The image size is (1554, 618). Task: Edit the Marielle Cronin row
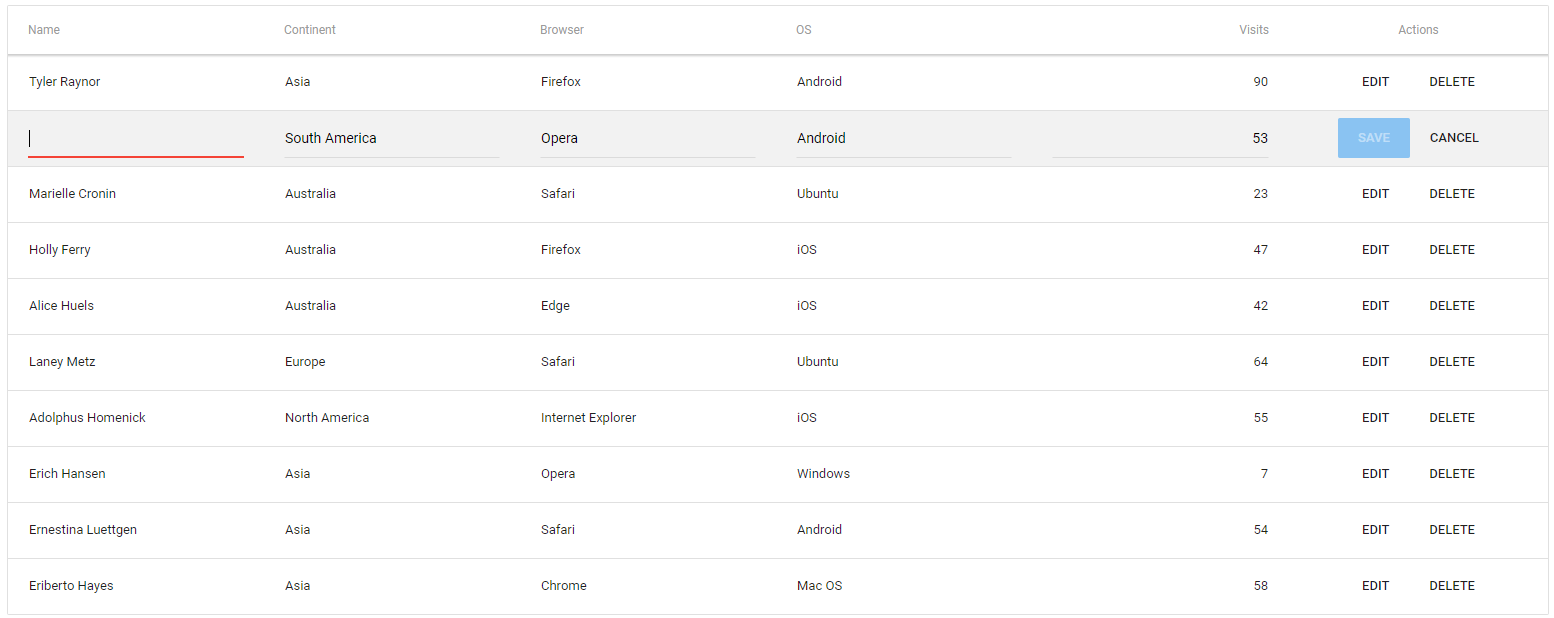1375,194
